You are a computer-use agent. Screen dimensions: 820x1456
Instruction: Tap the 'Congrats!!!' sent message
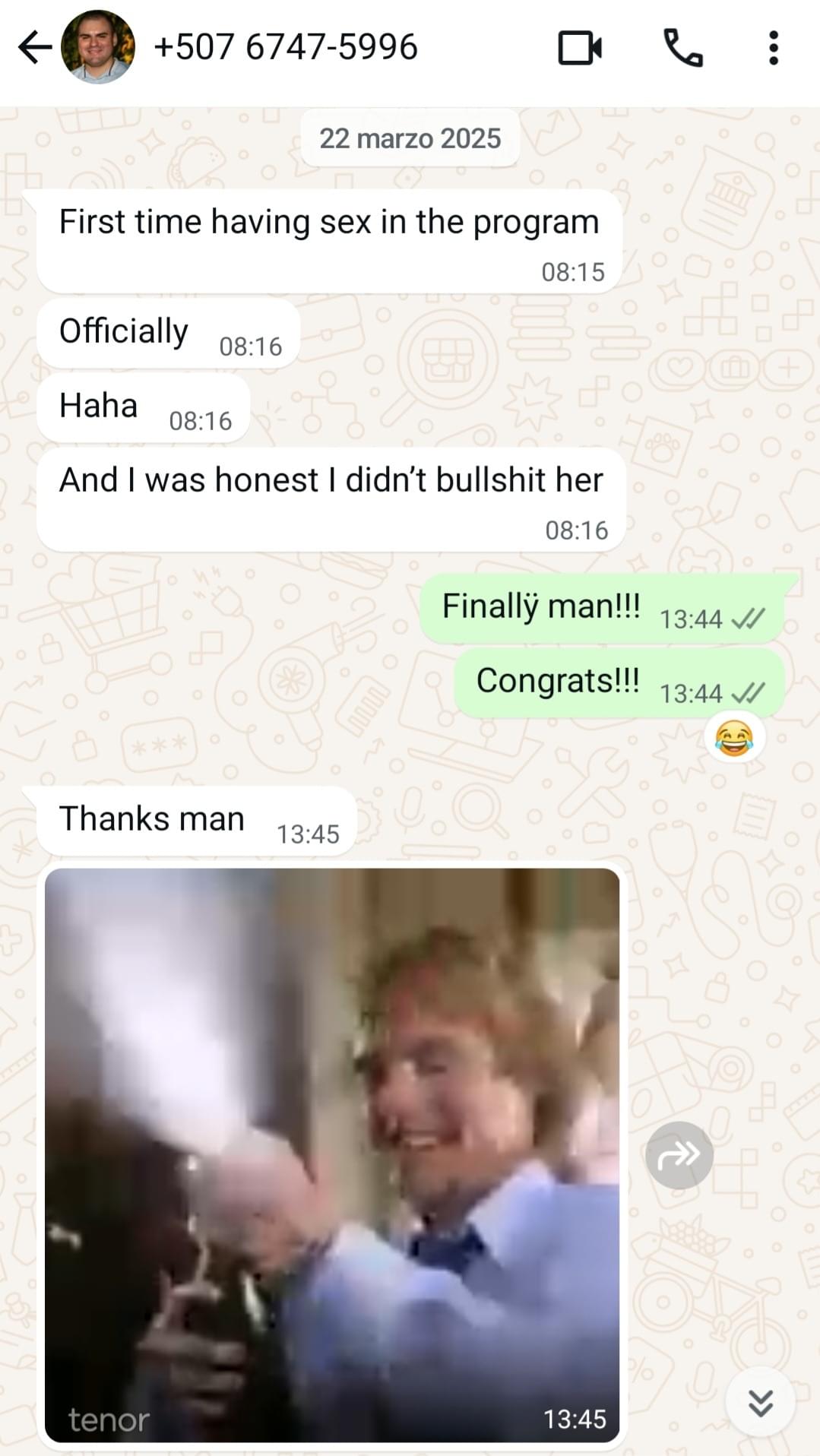pos(619,682)
